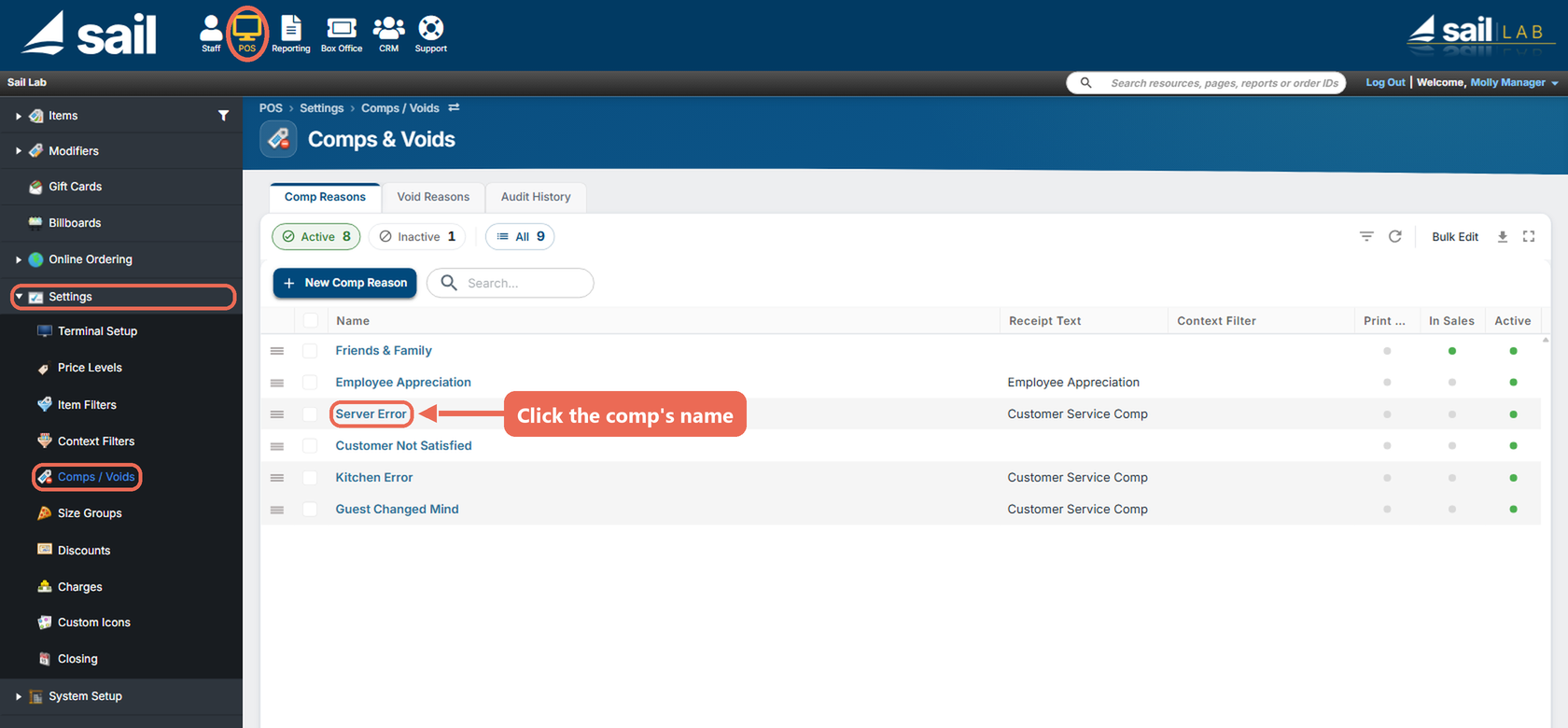Switch to the Audit History tab
This screenshot has width=1568, height=728.
pos(536,197)
